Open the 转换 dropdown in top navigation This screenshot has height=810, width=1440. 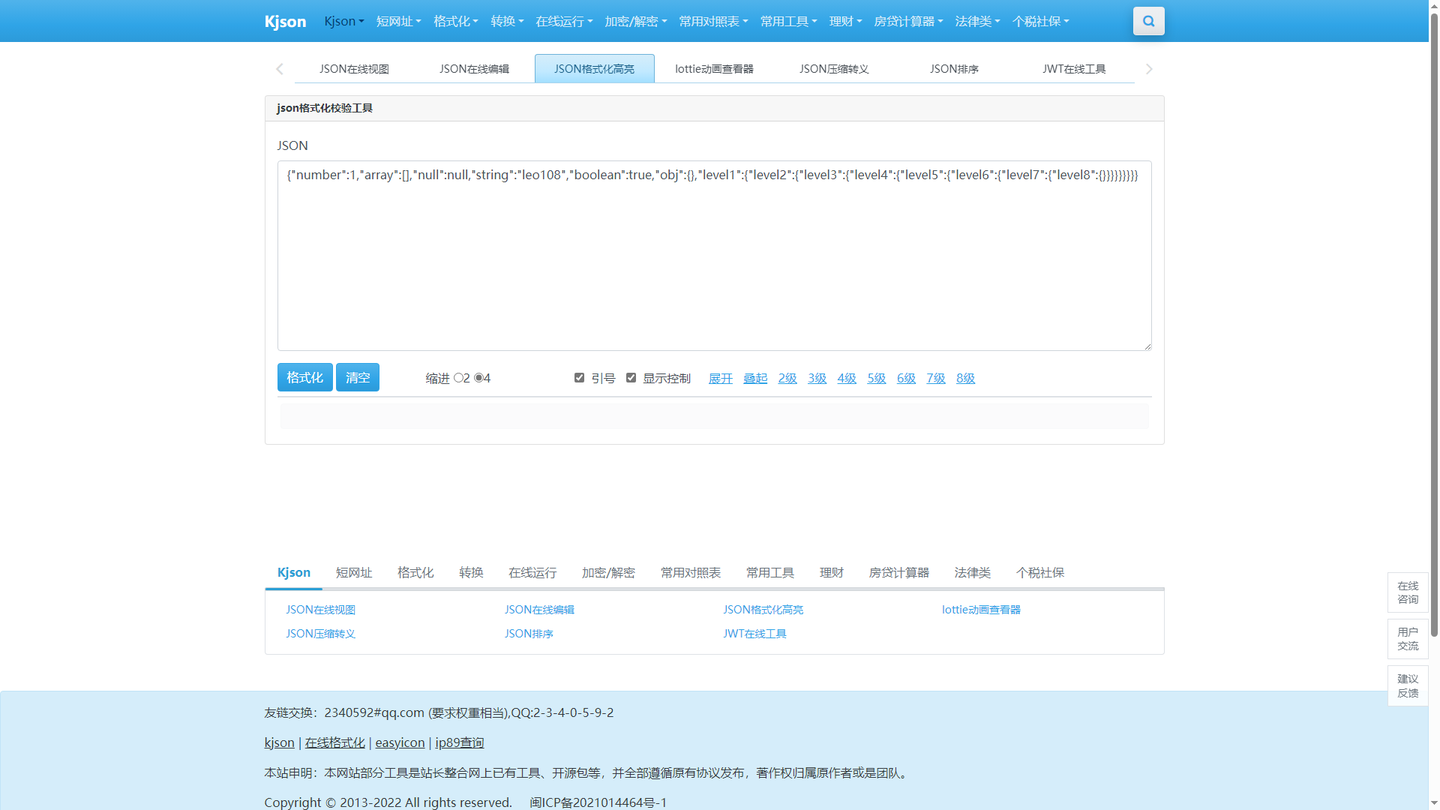[x=507, y=21]
